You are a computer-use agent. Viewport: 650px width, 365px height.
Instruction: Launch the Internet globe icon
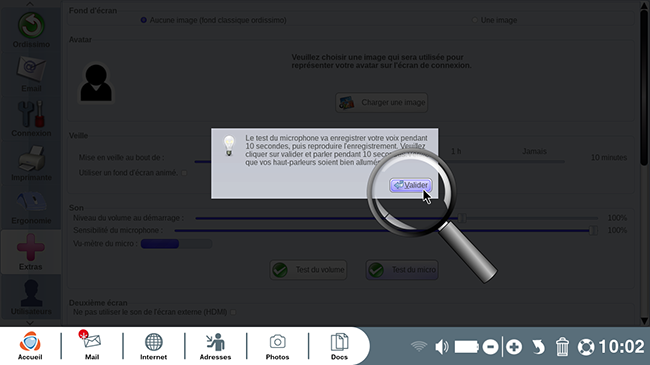(x=153, y=346)
